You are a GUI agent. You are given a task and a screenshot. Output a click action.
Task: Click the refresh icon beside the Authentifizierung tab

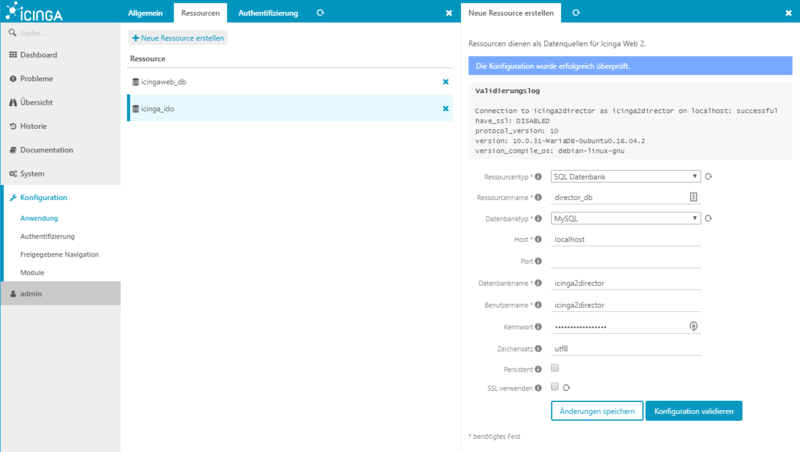[320, 12]
